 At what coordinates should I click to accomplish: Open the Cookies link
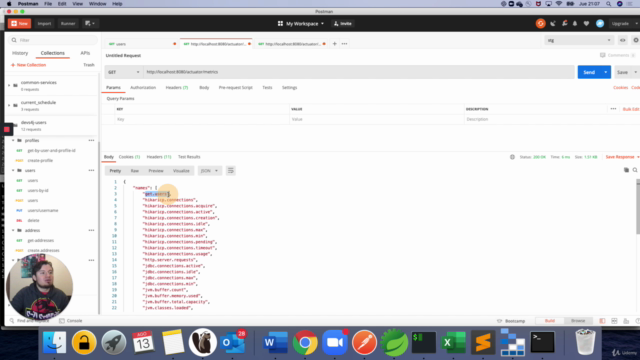(620, 88)
